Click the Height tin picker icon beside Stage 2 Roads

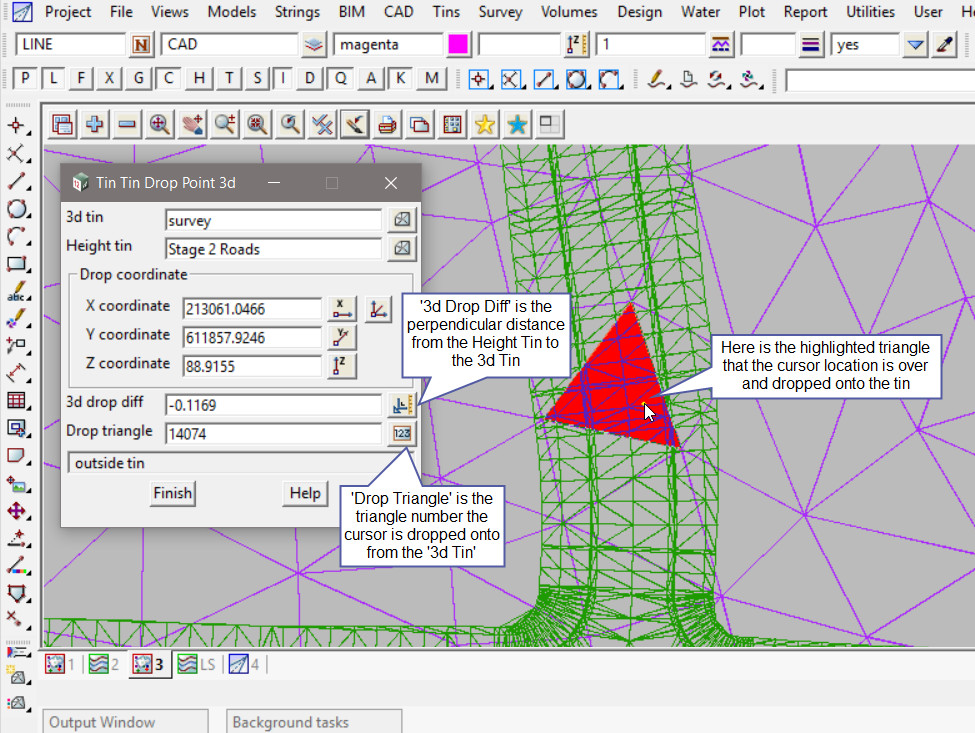pyautogui.click(x=401, y=249)
